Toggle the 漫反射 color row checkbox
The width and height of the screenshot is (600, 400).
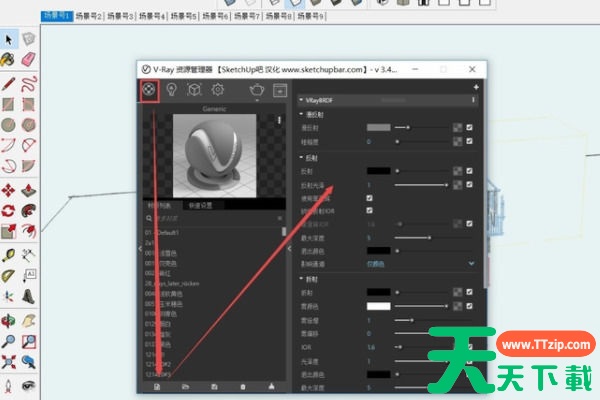tap(470, 127)
